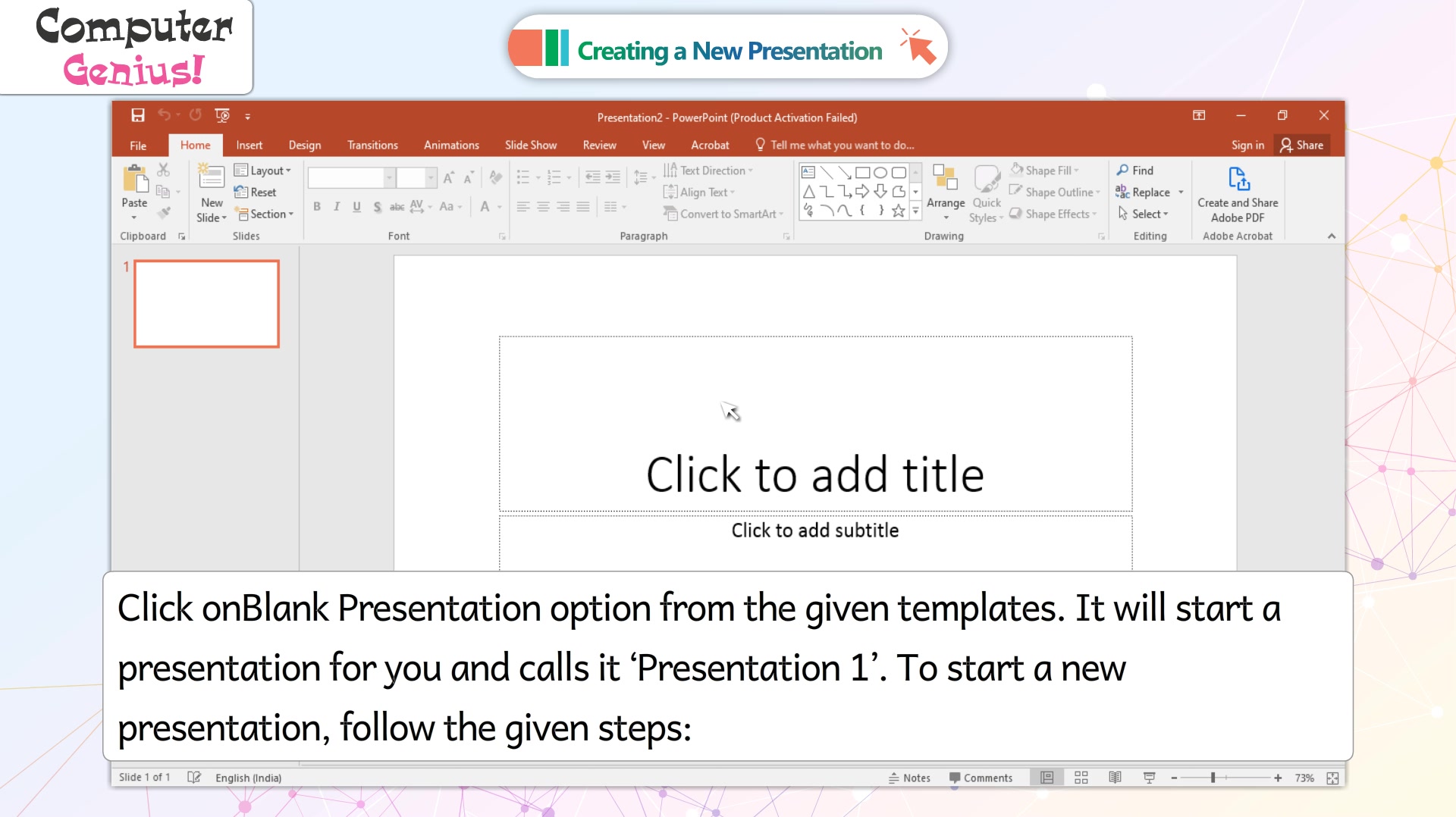Click the zoom out minus button
The height and width of the screenshot is (817, 1456).
tap(1174, 778)
